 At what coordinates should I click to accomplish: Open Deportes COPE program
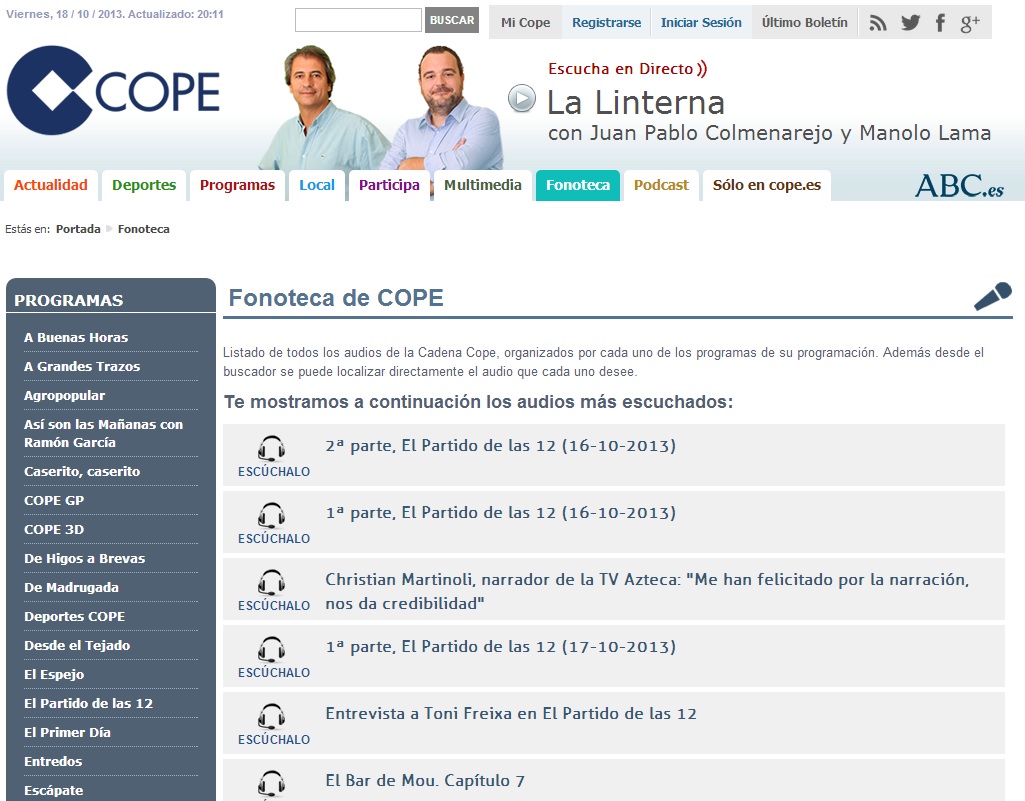[75, 616]
